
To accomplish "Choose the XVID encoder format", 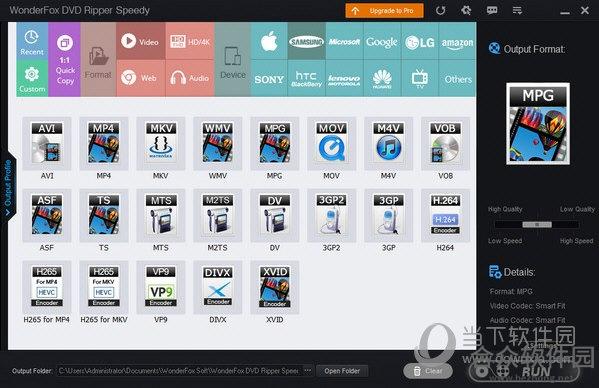I will (x=275, y=287).
